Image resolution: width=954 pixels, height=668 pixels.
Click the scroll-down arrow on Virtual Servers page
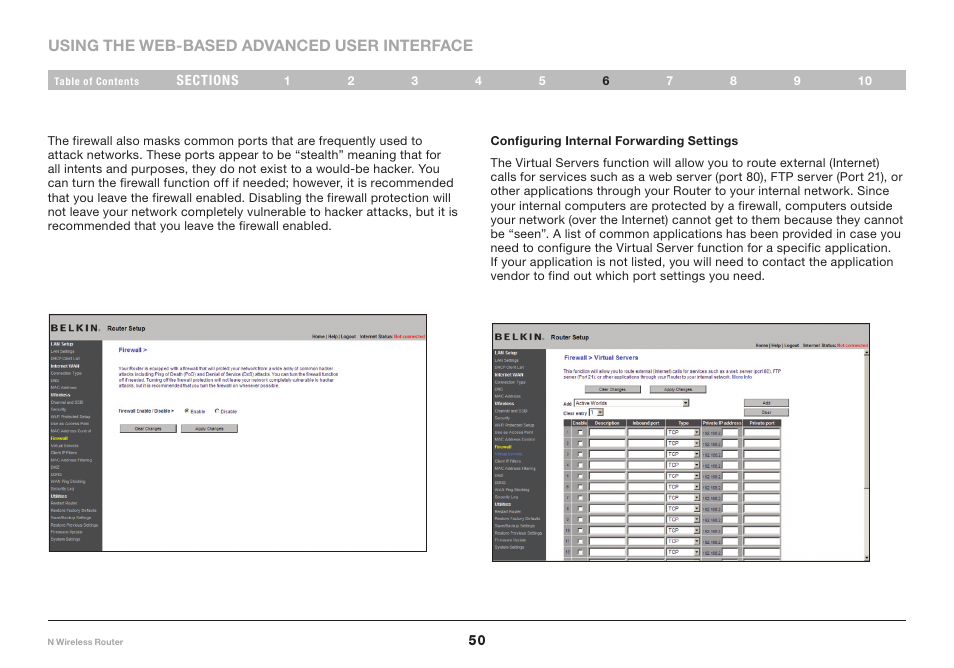(x=866, y=557)
